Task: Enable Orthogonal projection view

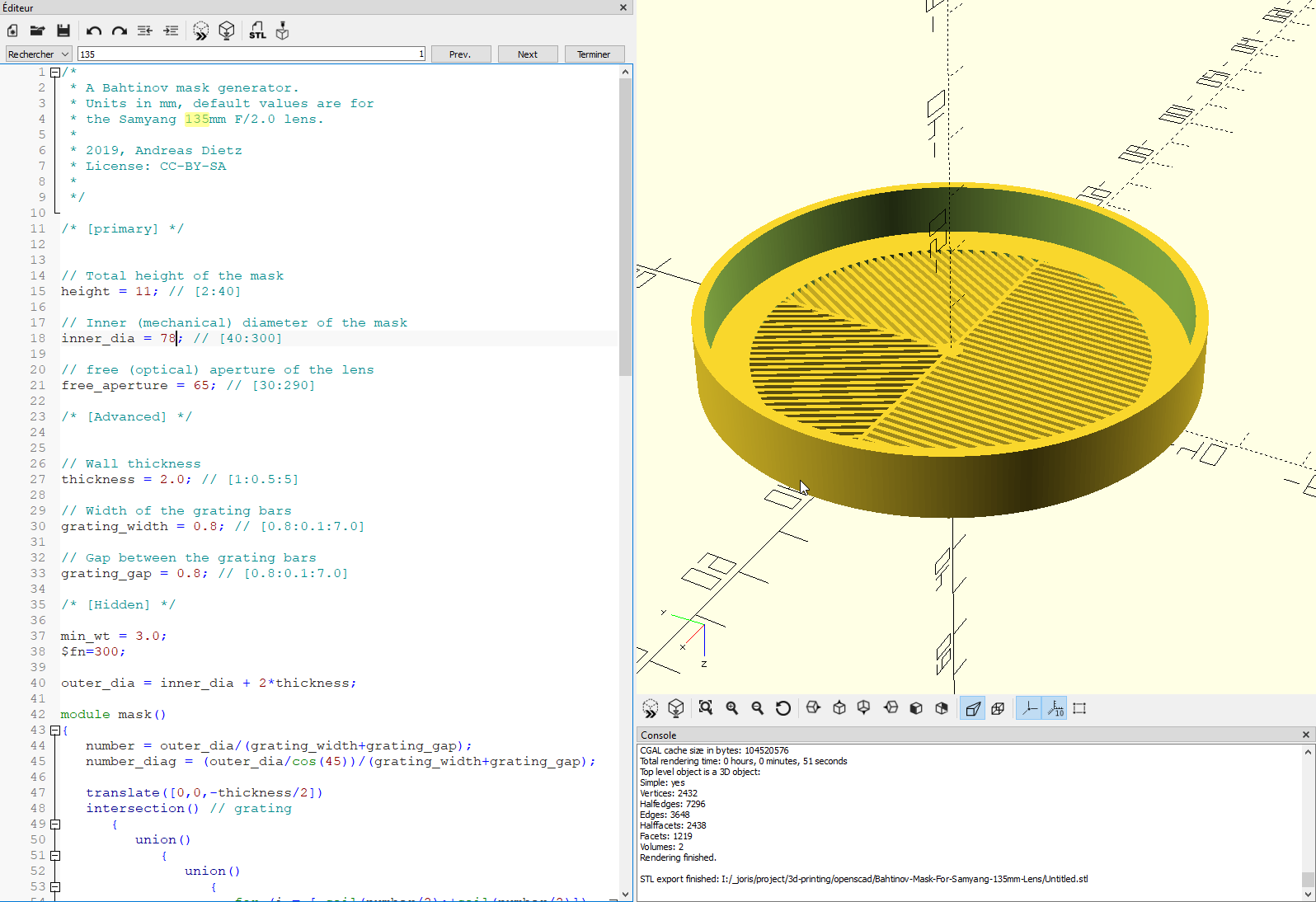Action: tap(998, 708)
